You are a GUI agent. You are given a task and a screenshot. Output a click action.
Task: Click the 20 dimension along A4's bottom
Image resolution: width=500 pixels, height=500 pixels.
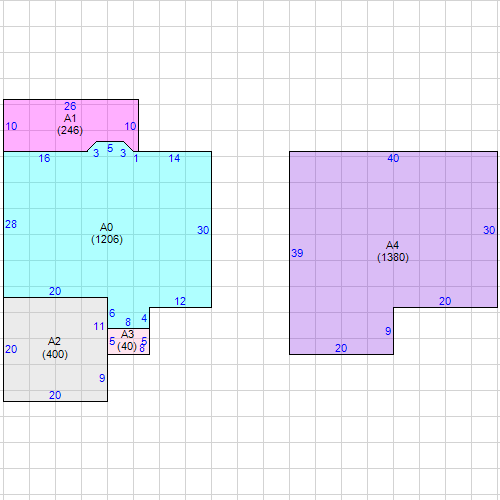coord(341,348)
